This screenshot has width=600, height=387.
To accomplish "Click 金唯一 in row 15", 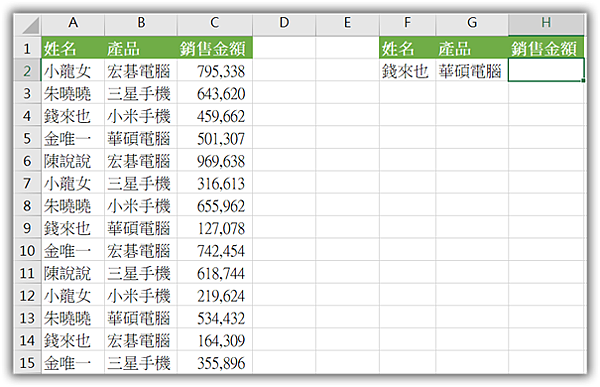I will 67,363.
